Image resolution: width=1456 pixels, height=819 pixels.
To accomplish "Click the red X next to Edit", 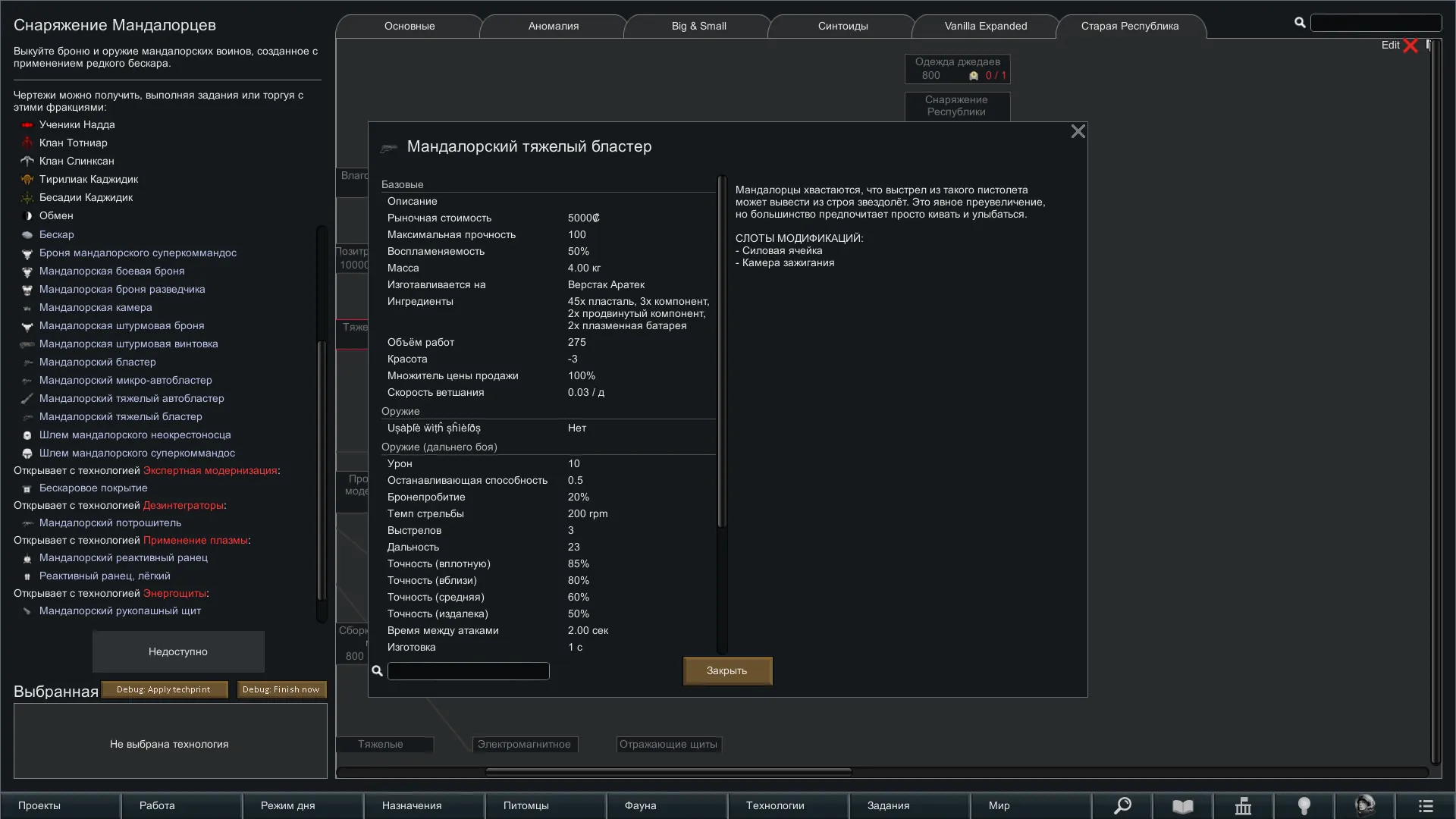I will [x=1410, y=45].
